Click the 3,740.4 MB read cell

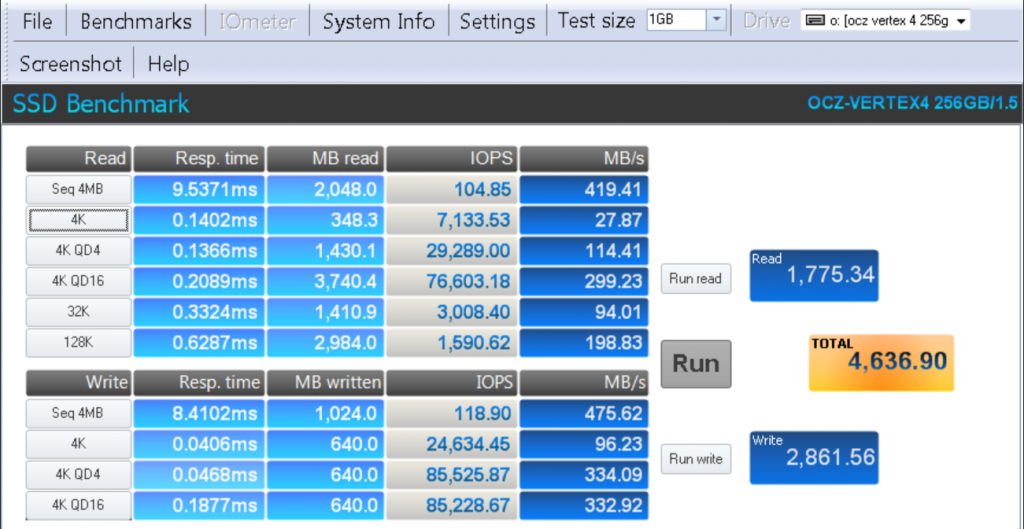tap(325, 281)
